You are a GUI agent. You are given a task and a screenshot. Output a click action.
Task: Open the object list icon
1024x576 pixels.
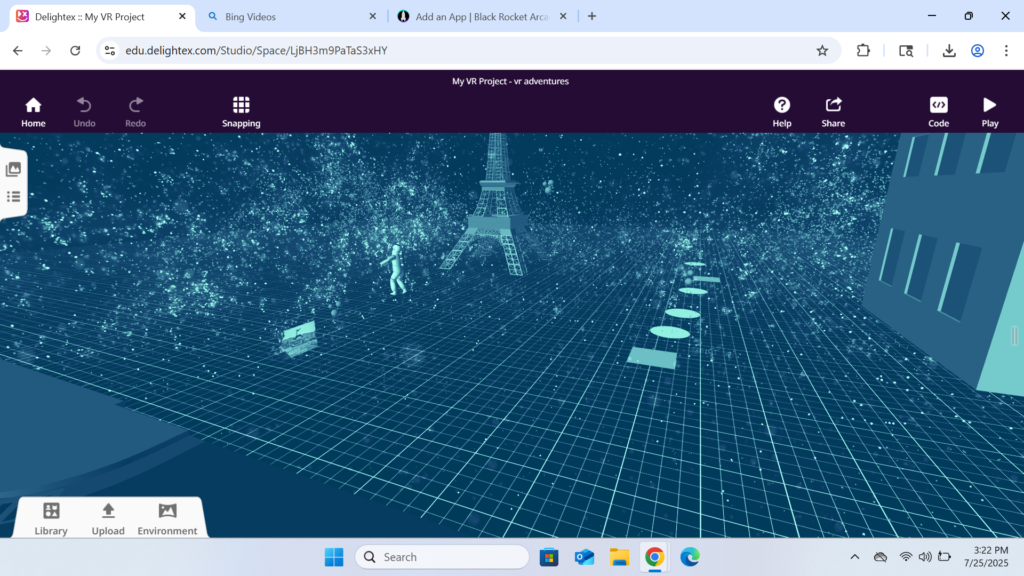point(13,197)
